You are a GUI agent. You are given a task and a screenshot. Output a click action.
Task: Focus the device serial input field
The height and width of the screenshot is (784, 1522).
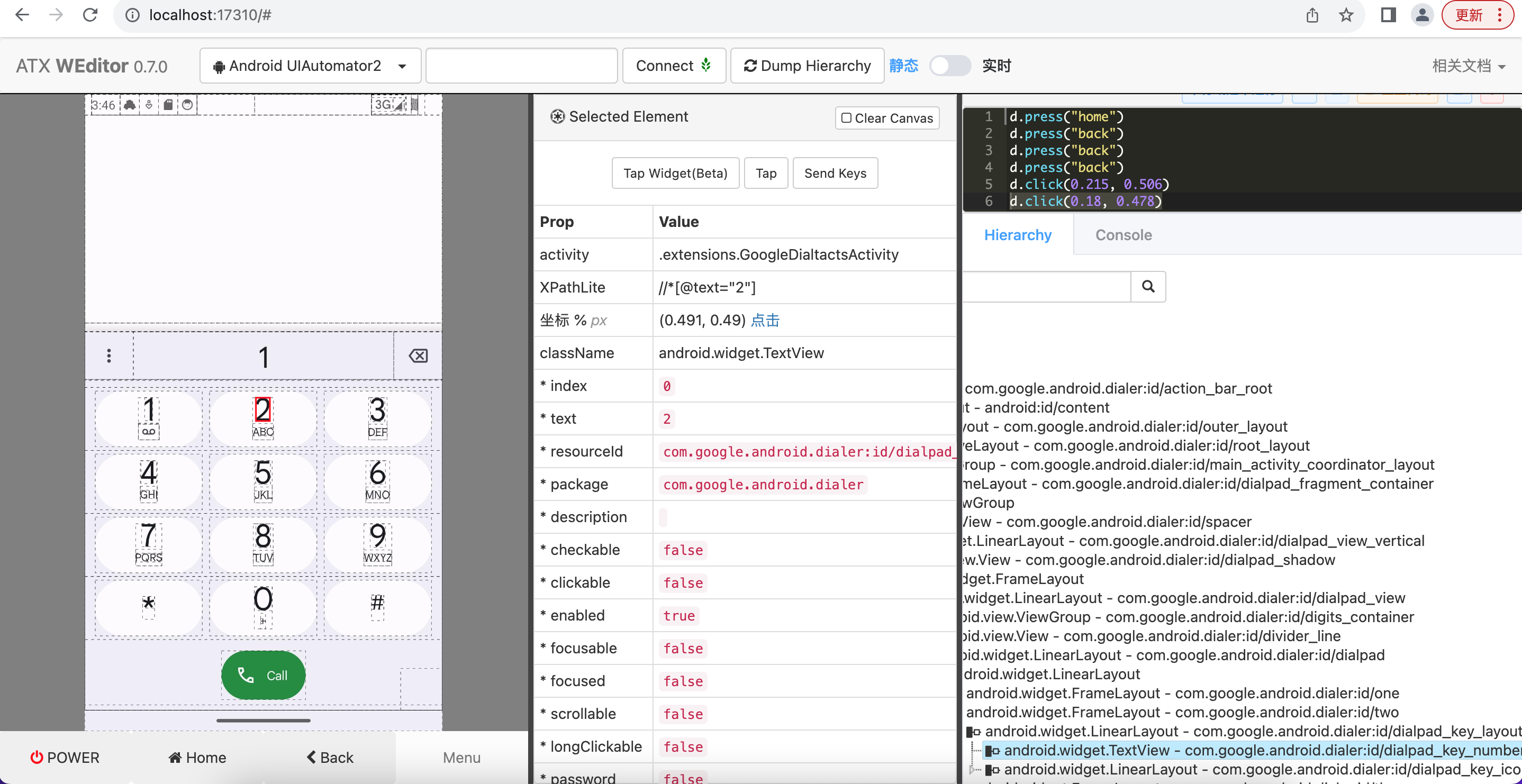coord(521,66)
